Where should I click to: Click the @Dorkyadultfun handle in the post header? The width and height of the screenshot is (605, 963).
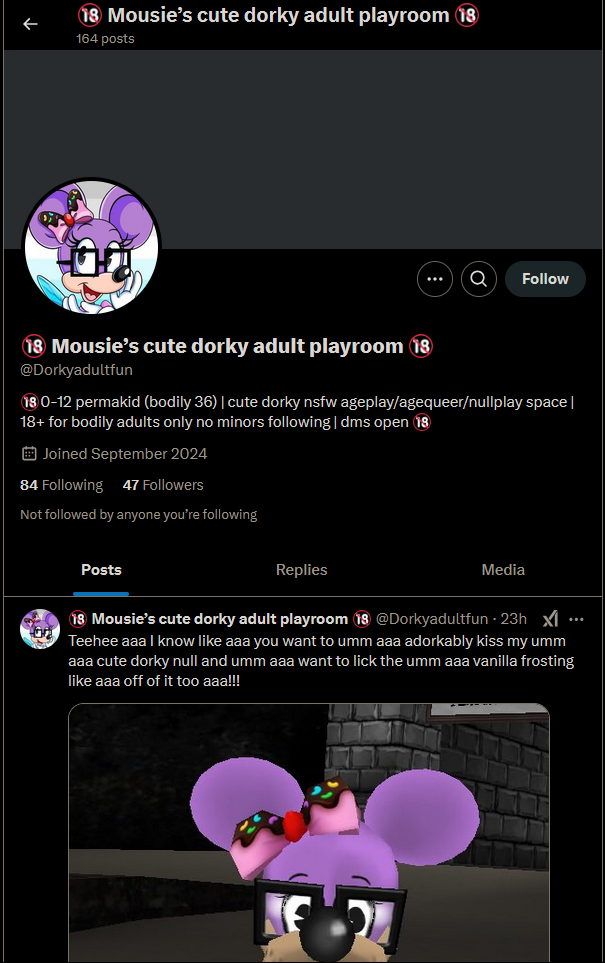coord(431,618)
